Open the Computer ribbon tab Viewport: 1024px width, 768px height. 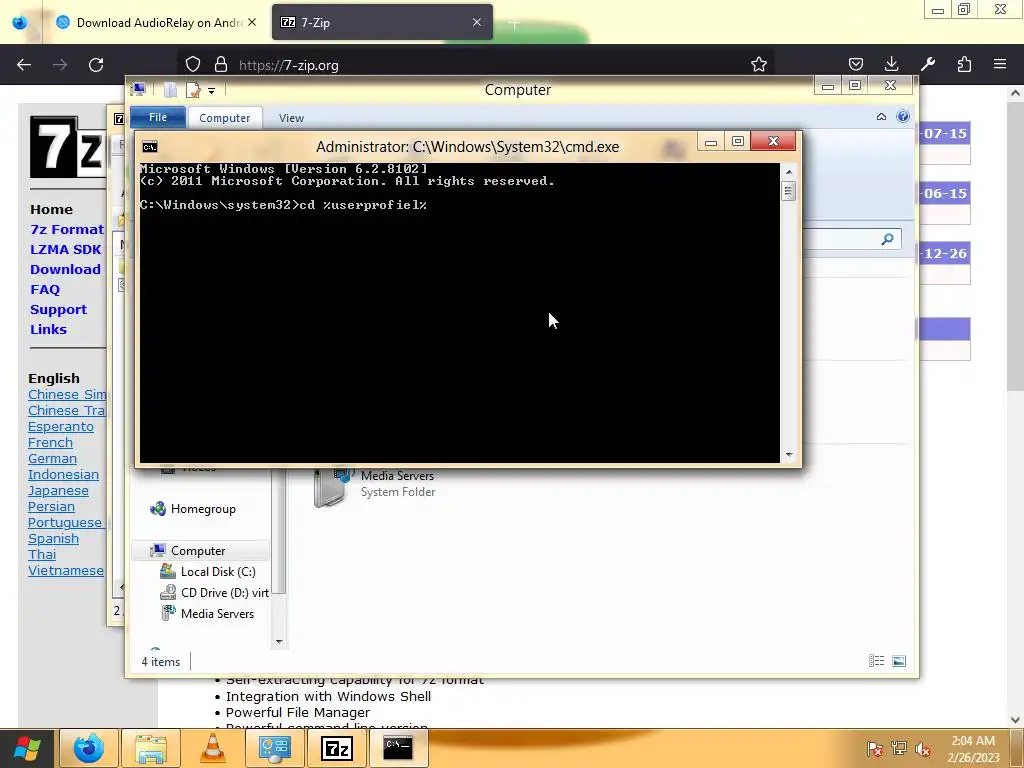coord(225,118)
